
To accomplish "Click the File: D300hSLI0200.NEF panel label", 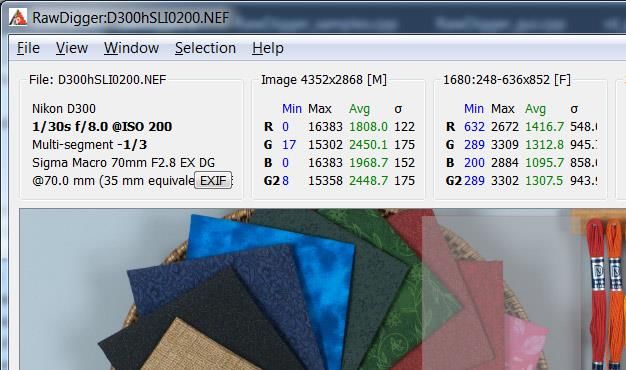I will coord(97,80).
